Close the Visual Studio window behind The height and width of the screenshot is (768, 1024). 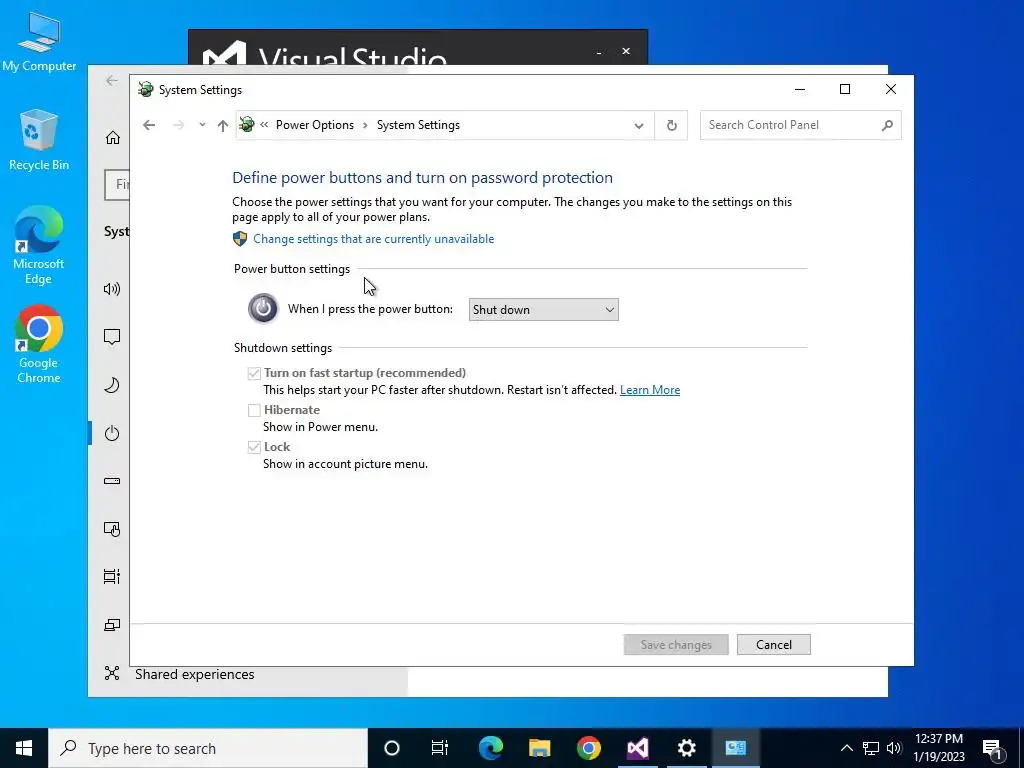tap(626, 51)
